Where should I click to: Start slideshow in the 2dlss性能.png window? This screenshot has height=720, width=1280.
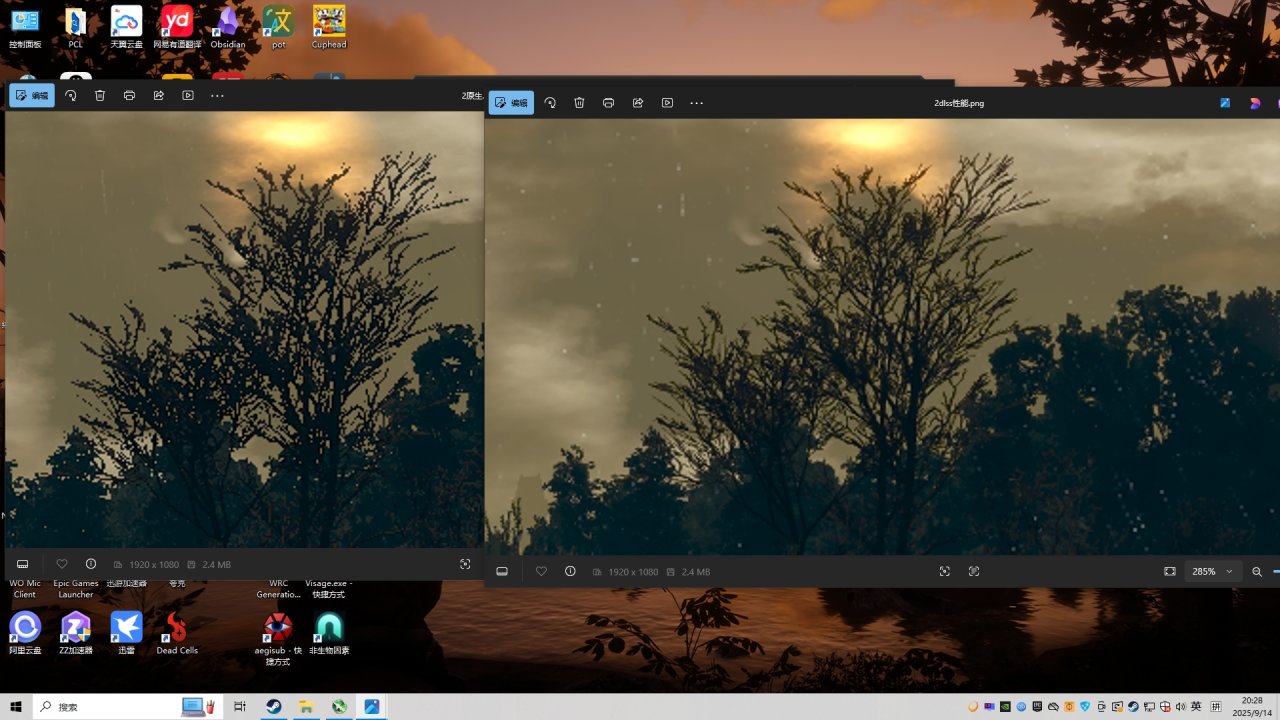[x=667, y=103]
